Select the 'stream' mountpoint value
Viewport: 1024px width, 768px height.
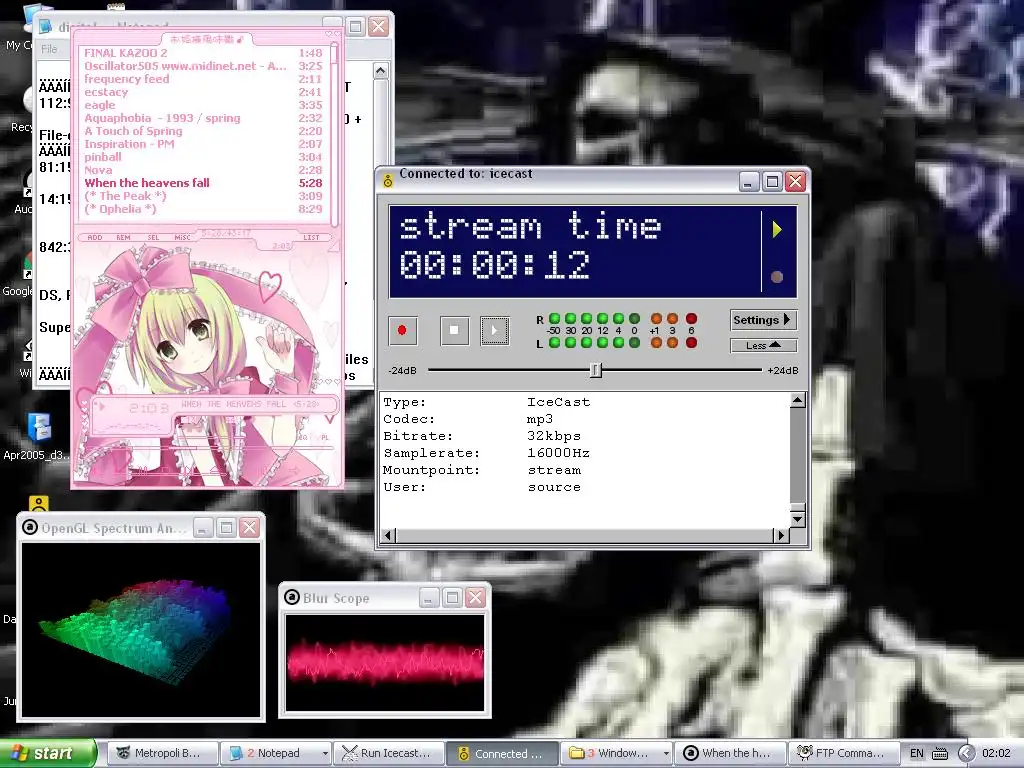pos(554,470)
